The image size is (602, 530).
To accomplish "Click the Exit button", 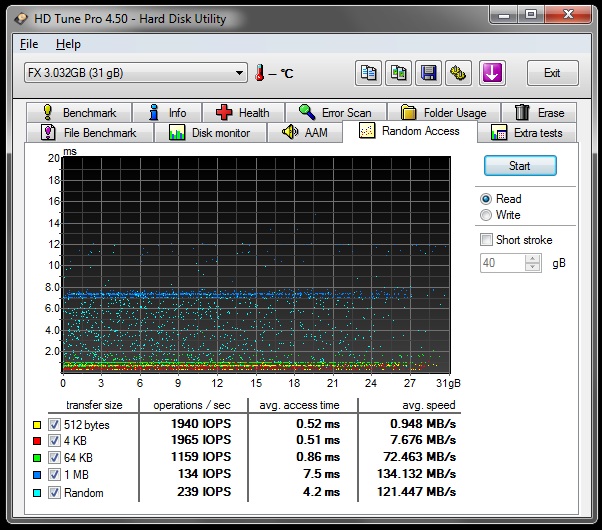I will pyautogui.click(x=551, y=73).
